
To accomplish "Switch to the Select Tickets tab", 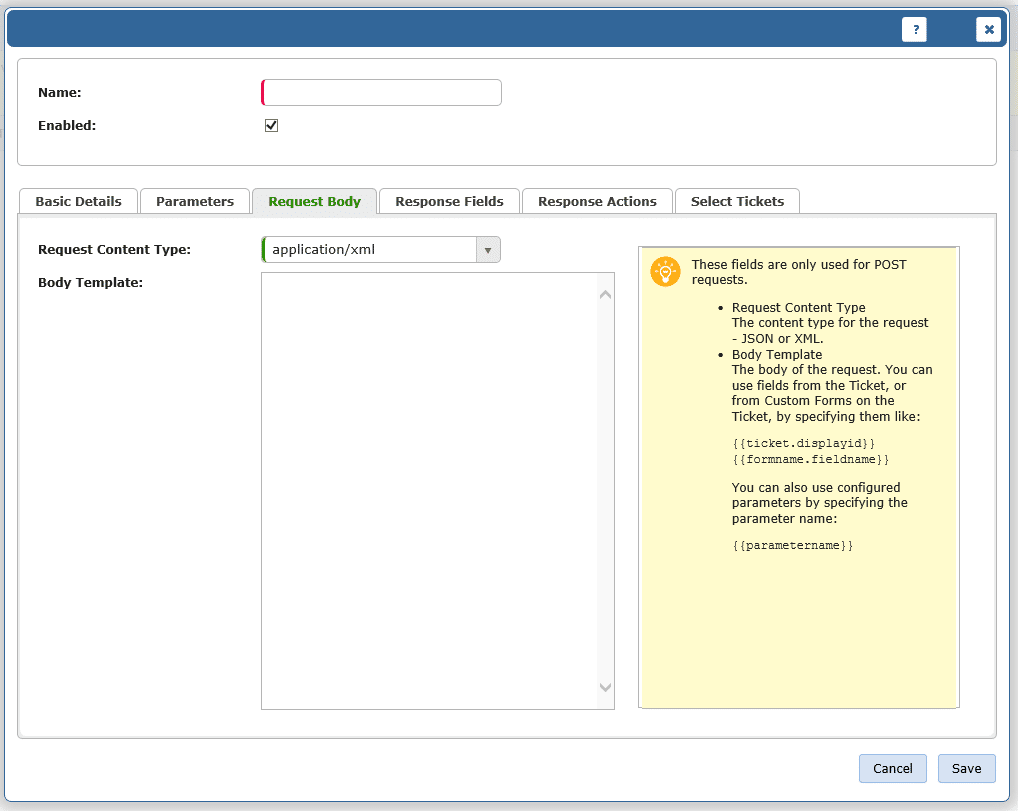I will (x=738, y=201).
